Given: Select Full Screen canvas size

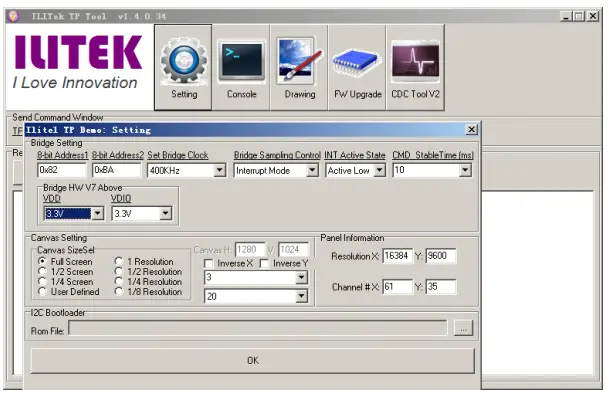Looking at the screenshot, I should (x=42, y=261).
